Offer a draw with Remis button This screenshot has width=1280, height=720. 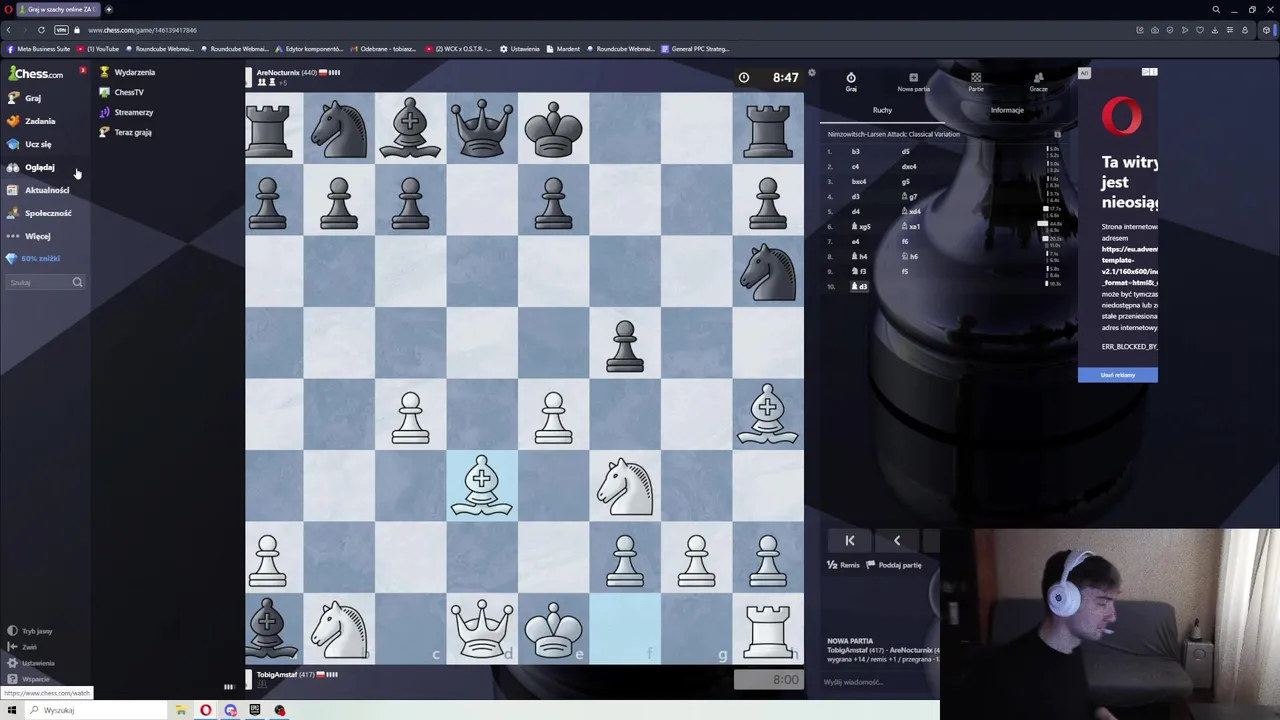[x=844, y=565]
